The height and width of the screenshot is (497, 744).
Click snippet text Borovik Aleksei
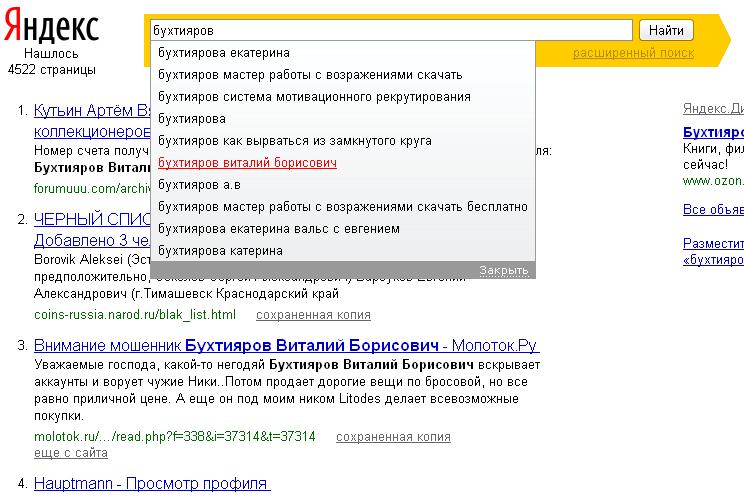[78, 260]
